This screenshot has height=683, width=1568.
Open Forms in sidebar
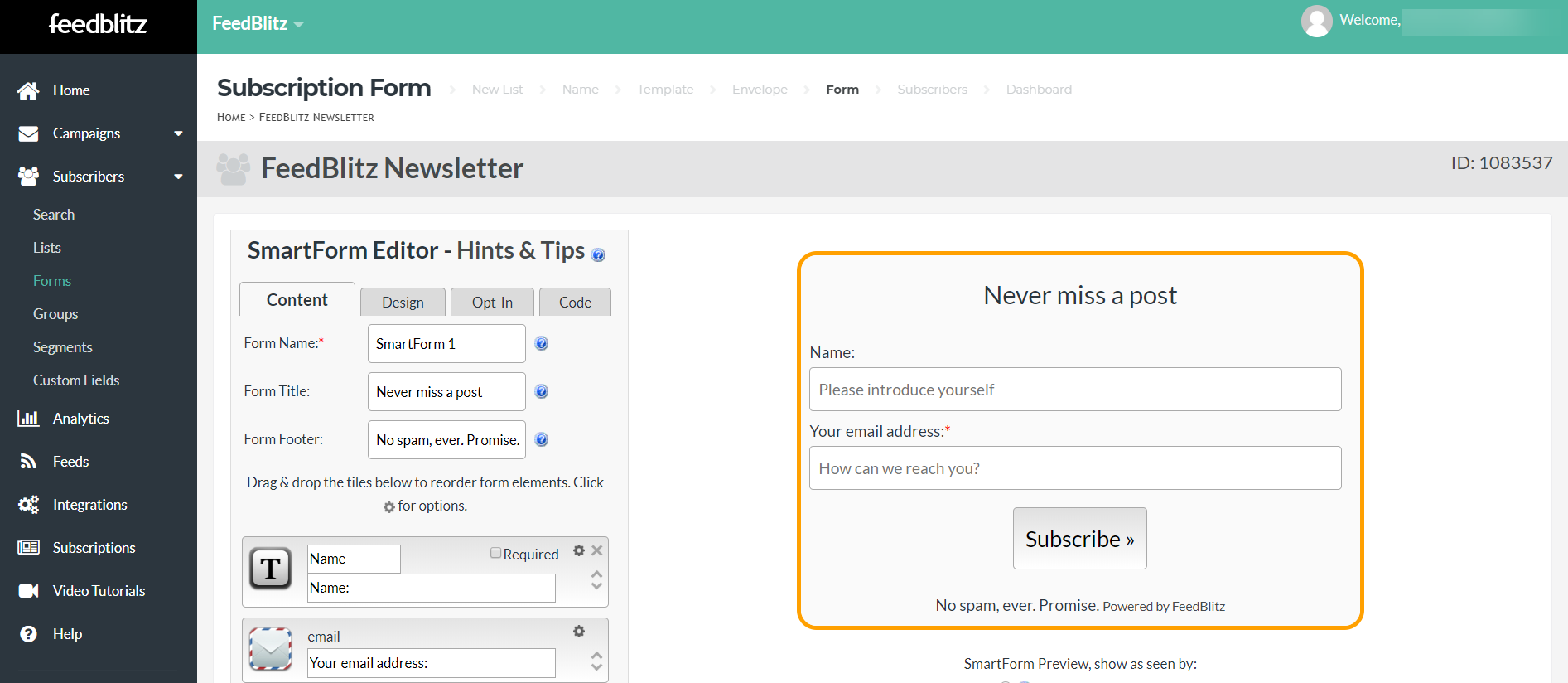pyautogui.click(x=52, y=281)
